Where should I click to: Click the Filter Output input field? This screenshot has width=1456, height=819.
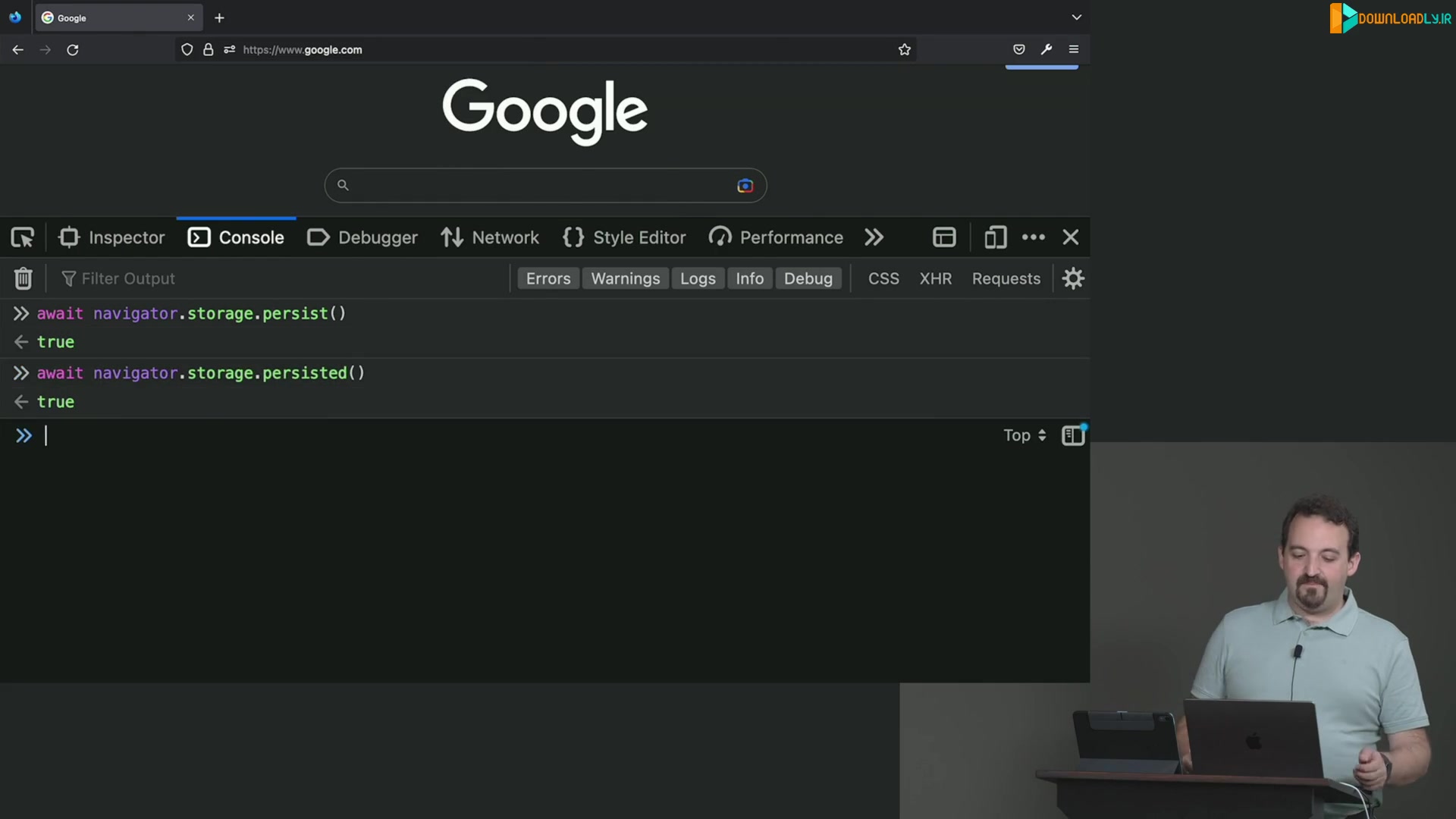[x=127, y=280]
